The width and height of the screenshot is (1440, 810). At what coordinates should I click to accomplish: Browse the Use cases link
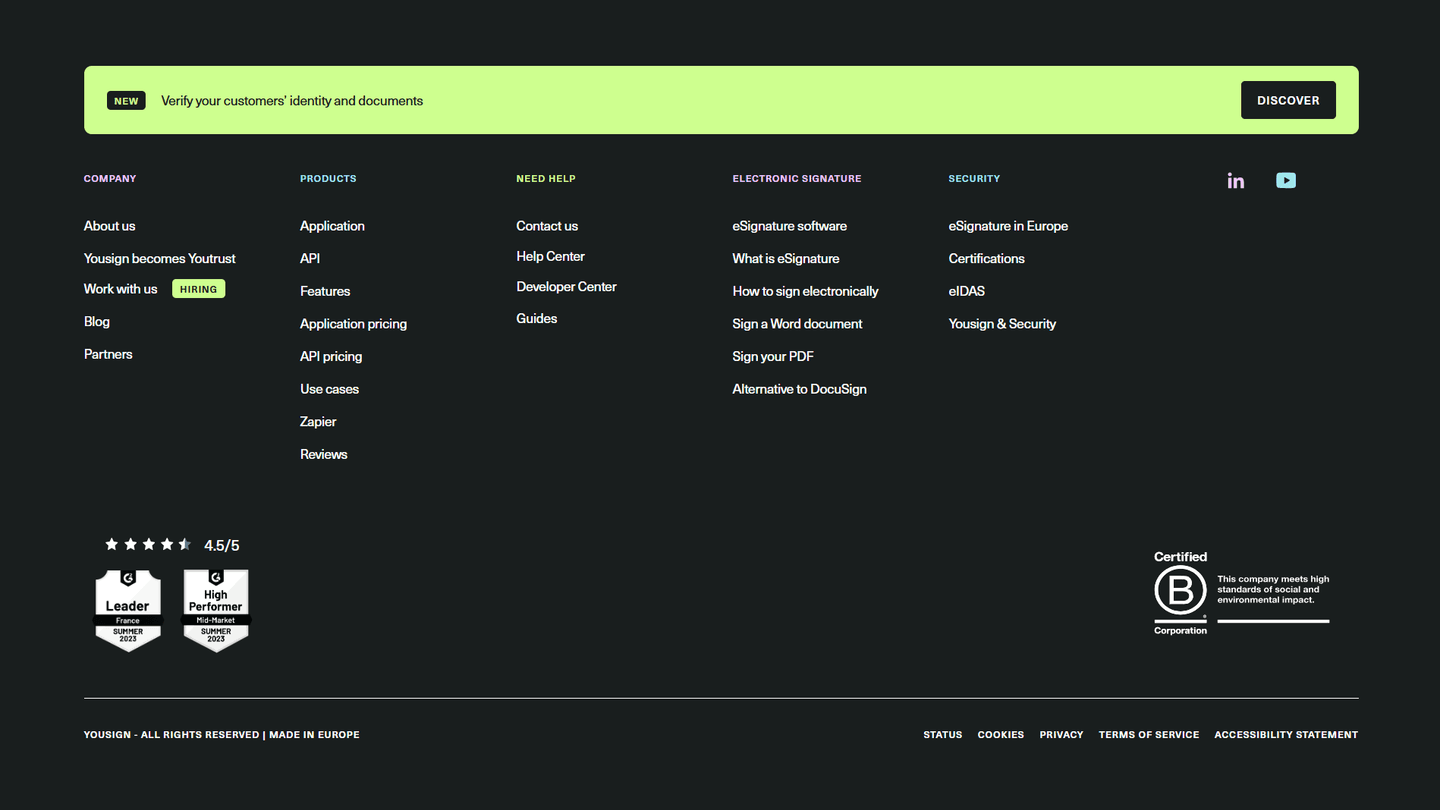coord(329,389)
